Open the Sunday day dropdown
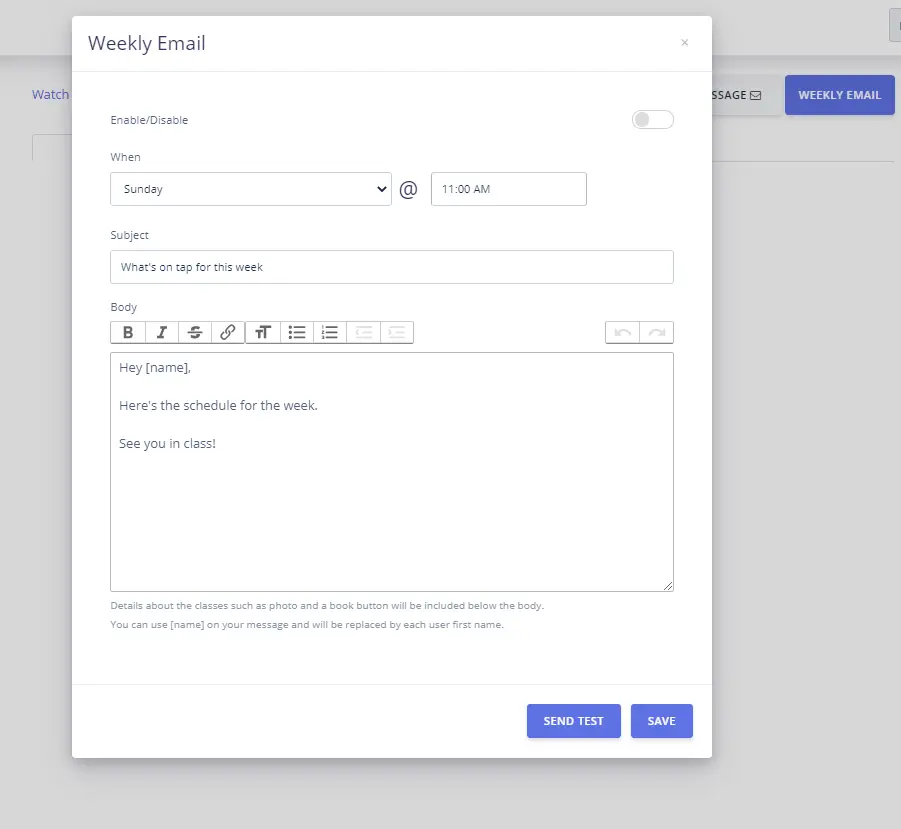 [x=250, y=189]
